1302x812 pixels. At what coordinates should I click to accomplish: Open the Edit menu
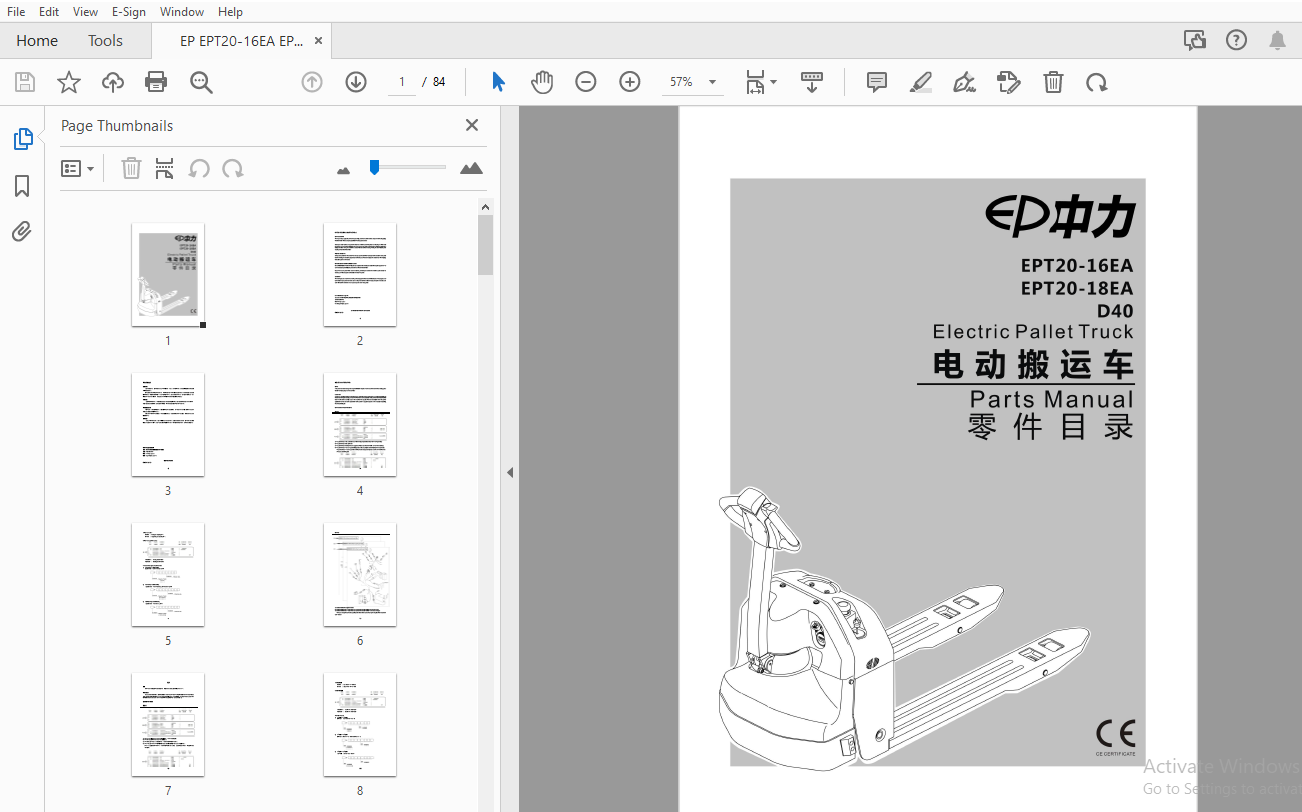[x=49, y=12]
